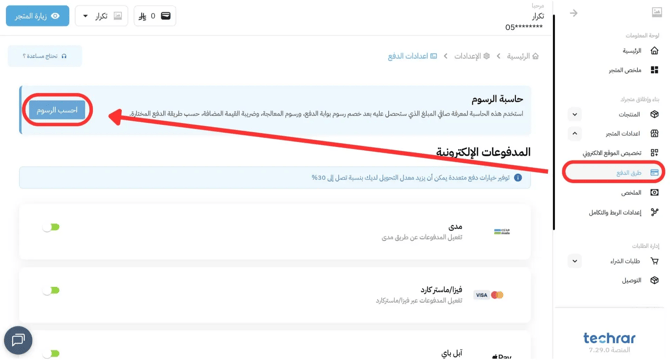
Task: Collapse the store settings chevron
Action: pos(575,134)
